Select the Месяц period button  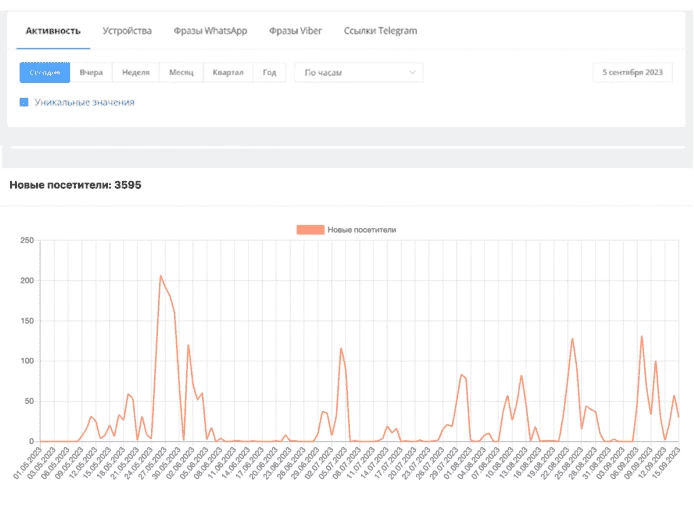click(x=181, y=73)
